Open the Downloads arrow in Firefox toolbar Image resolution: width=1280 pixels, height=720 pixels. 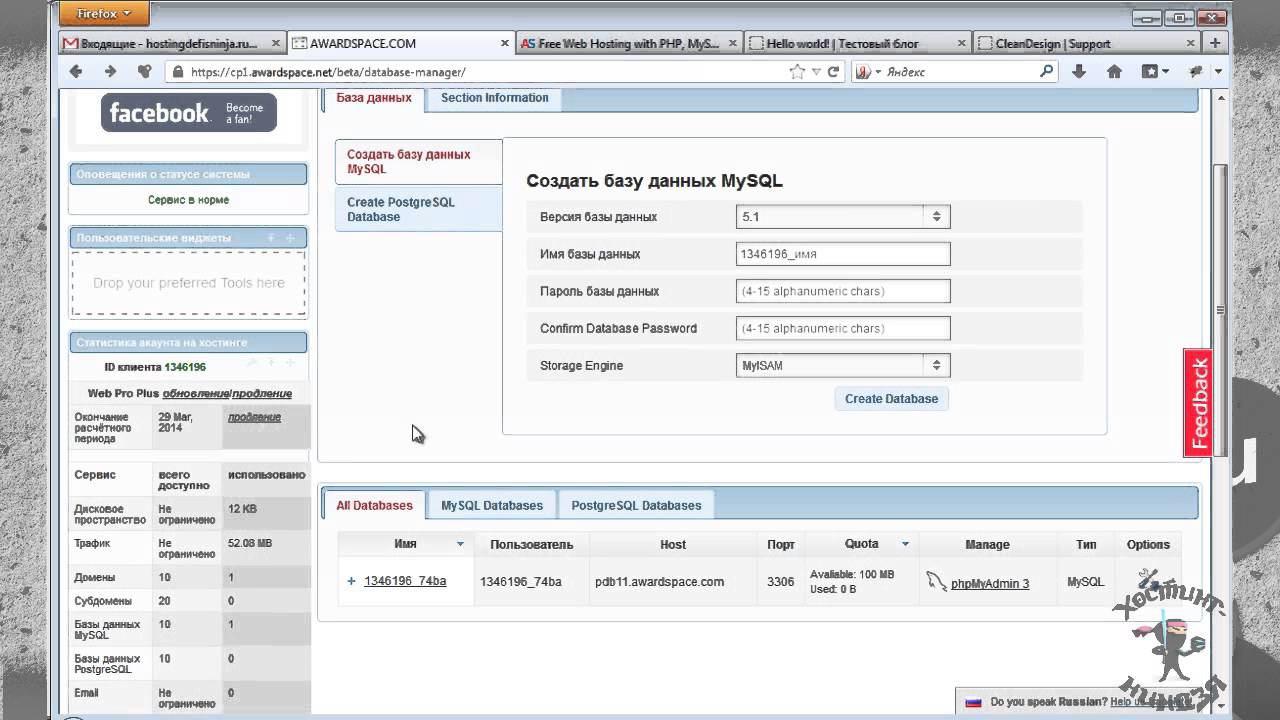1079,72
